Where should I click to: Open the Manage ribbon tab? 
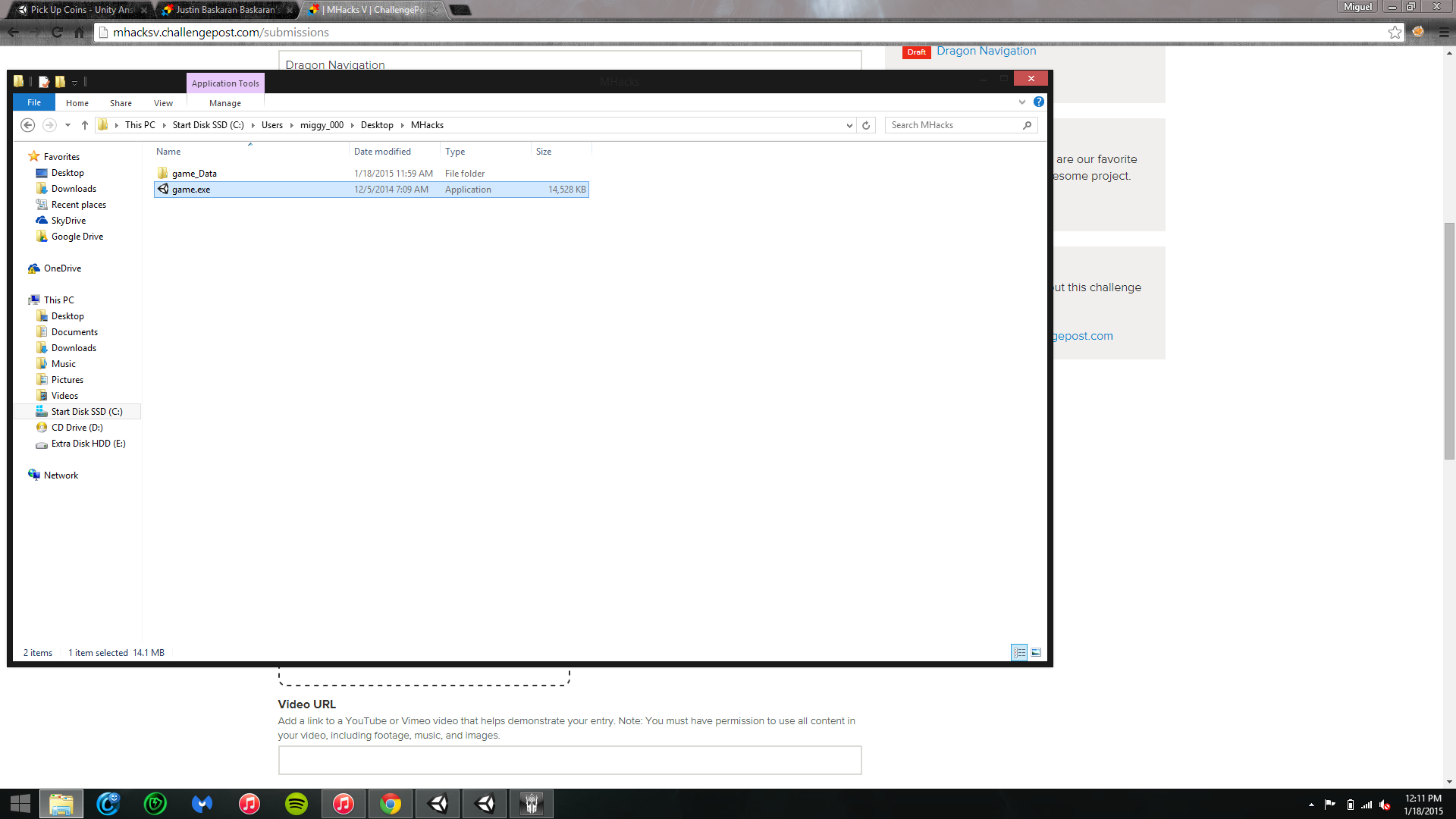click(225, 103)
